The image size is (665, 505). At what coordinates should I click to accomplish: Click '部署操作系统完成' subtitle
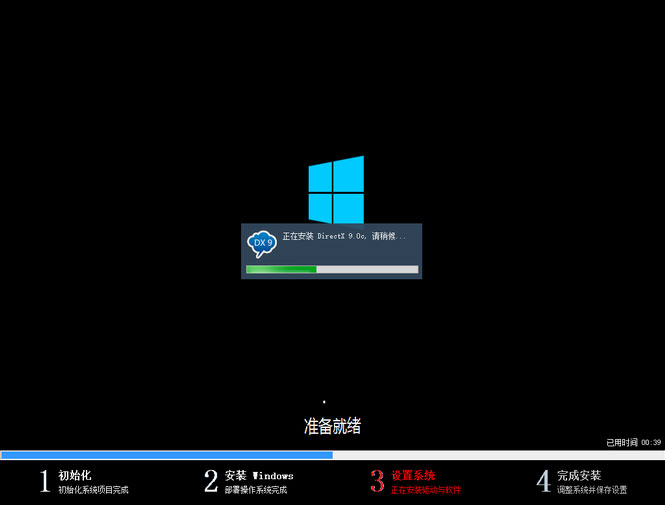[x=256, y=490]
